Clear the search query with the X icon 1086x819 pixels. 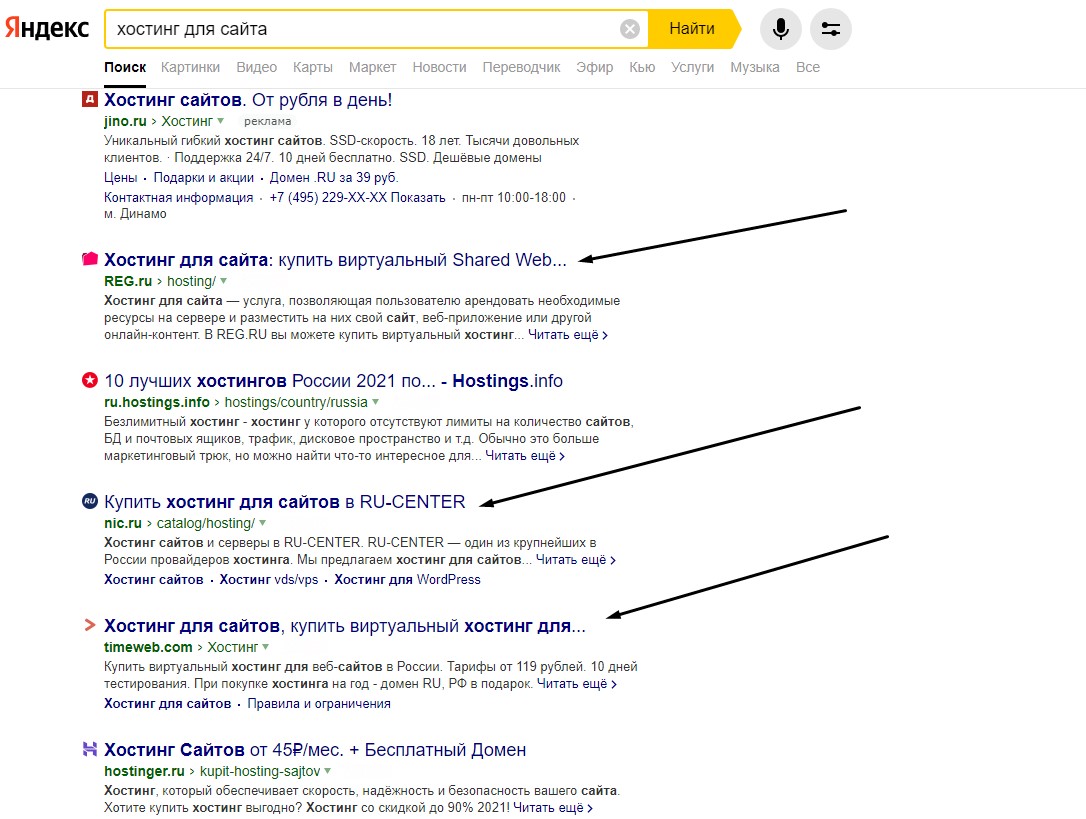[629, 29]
